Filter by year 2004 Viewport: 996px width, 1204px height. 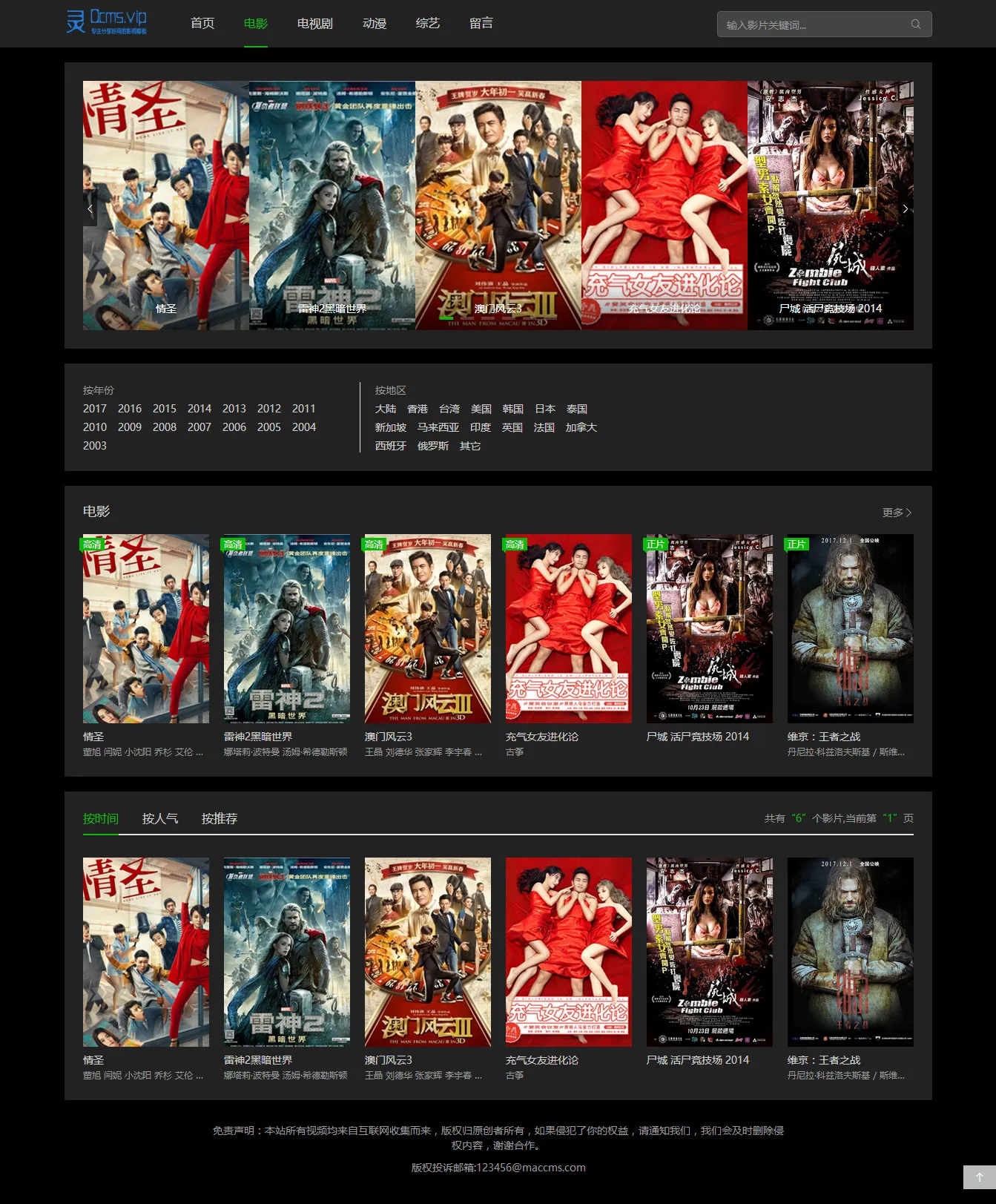click(x=304, y=427)
